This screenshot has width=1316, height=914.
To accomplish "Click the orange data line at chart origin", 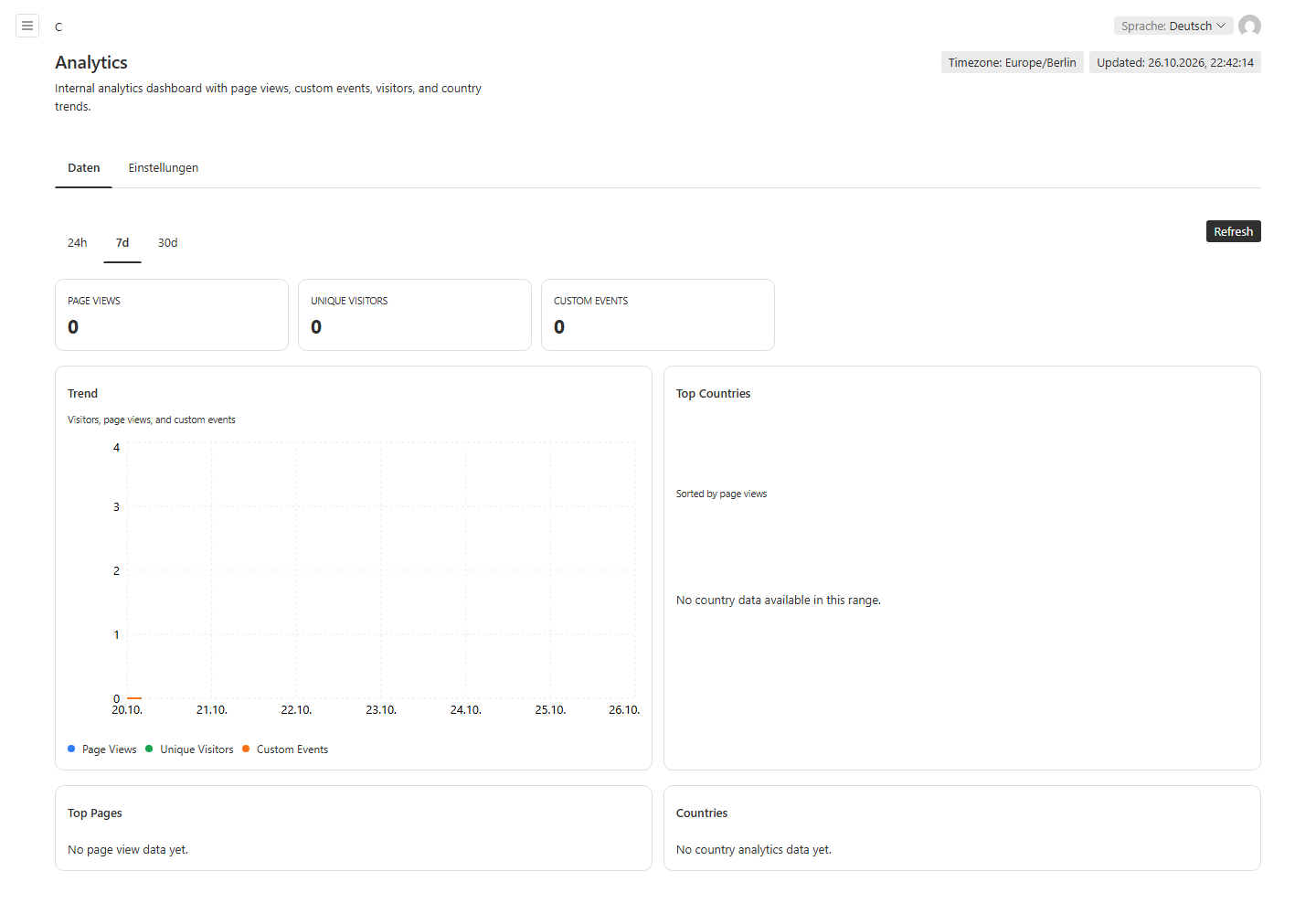I will coord(134,698).
